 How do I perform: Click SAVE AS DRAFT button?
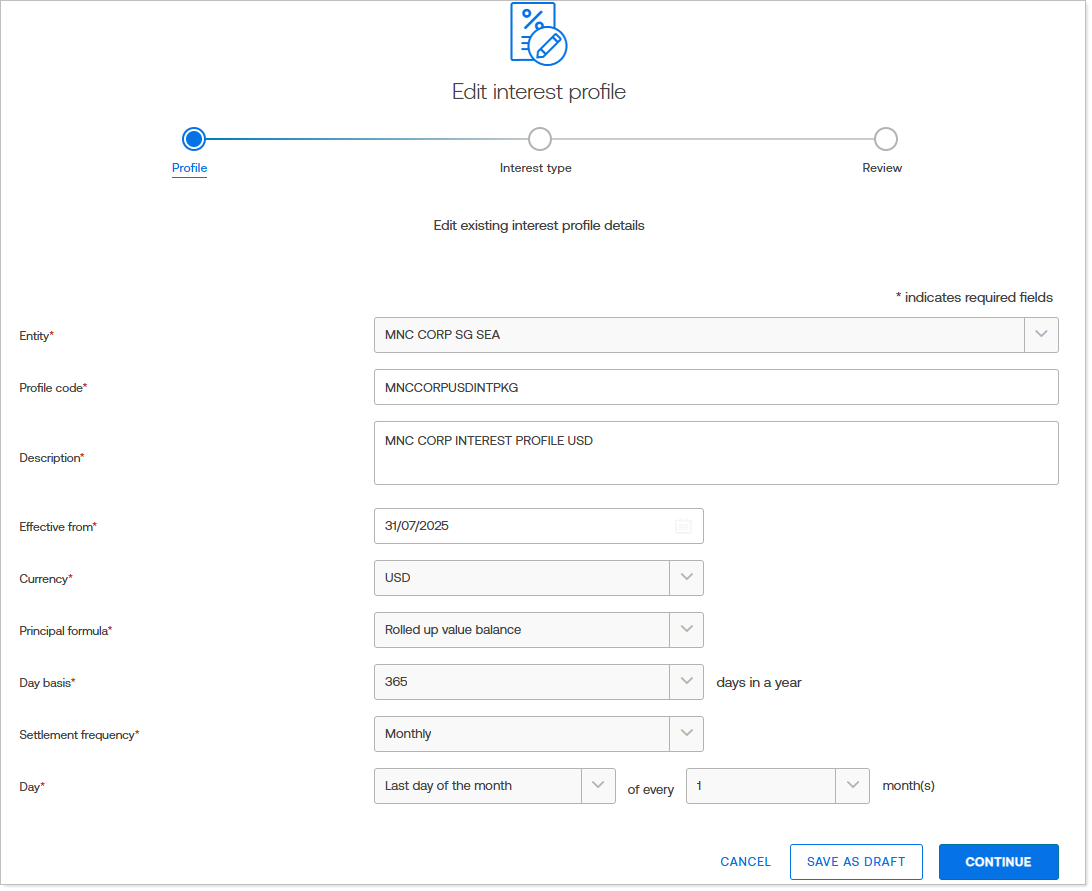point(856,862)
